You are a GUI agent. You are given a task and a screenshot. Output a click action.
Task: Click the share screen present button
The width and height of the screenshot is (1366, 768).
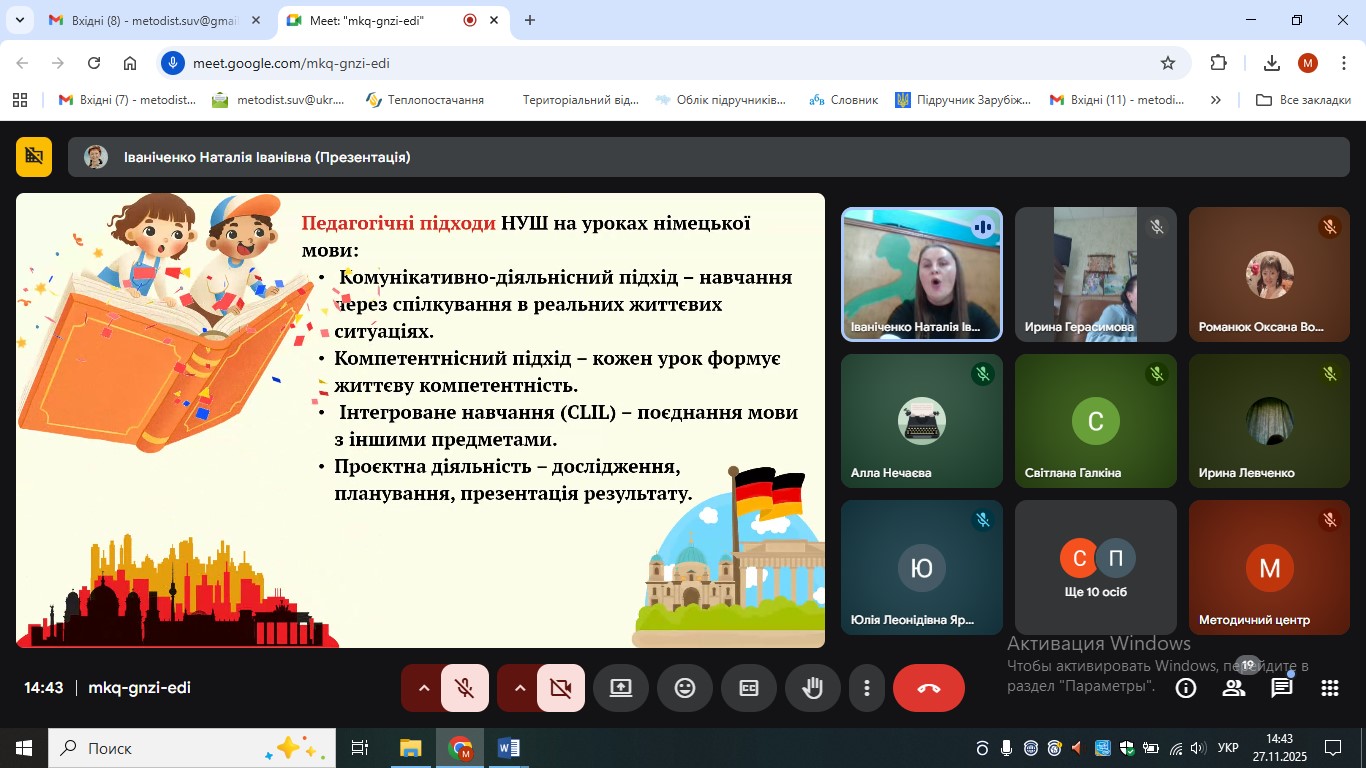621,688
